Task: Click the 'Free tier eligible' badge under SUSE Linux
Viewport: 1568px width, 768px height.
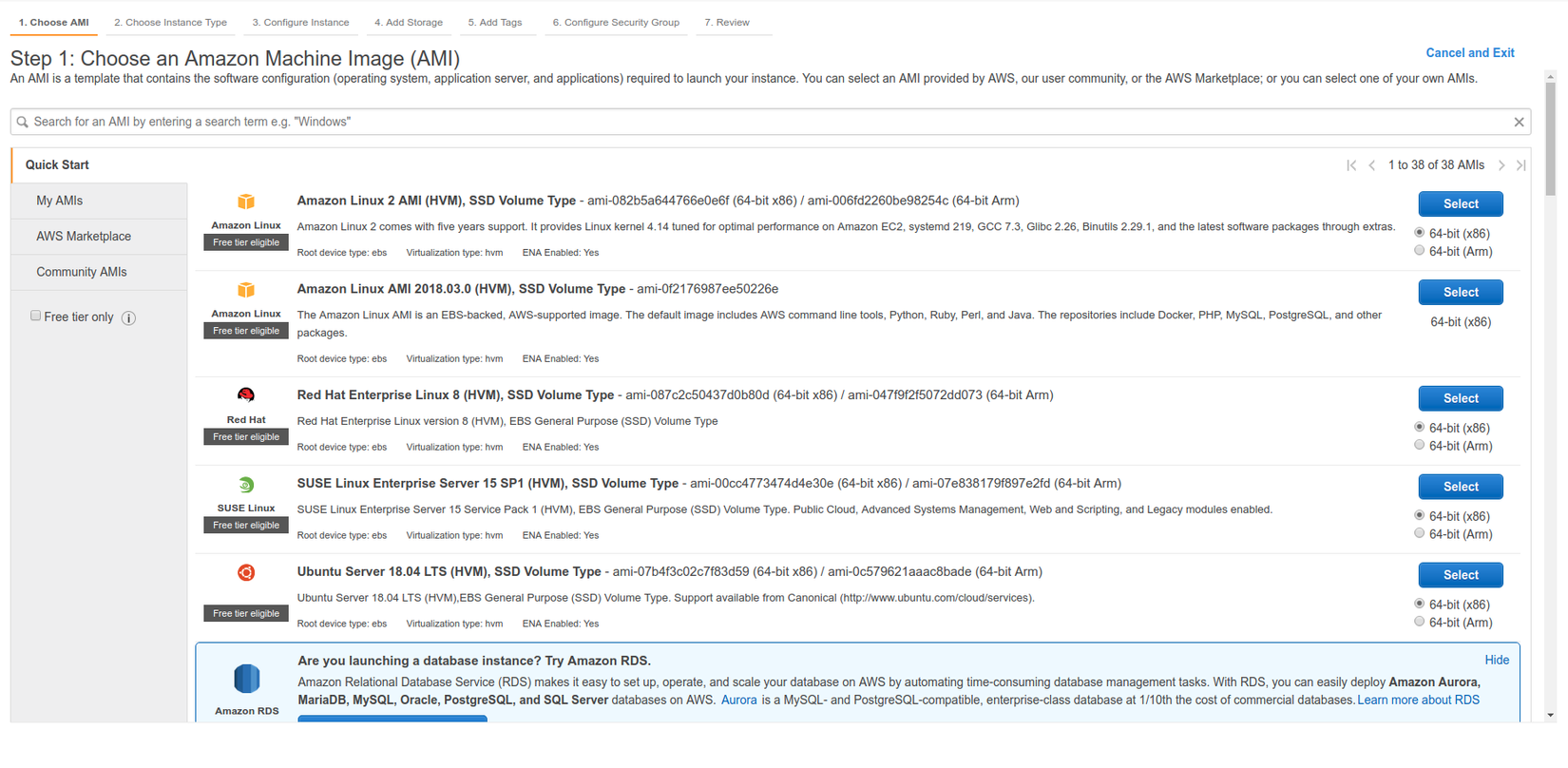Action: pos(246,526)
